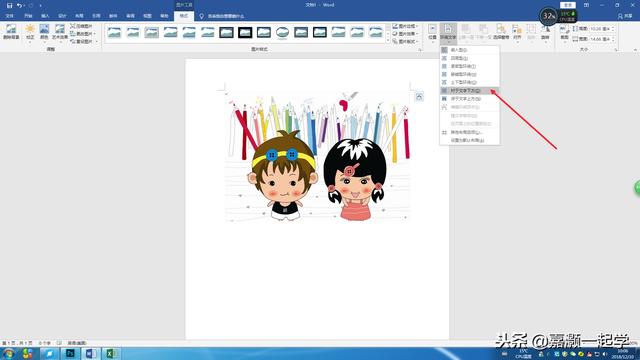Collapse the ribbon with the chevron
Screen dimensions: 640x360
(636, 50)
